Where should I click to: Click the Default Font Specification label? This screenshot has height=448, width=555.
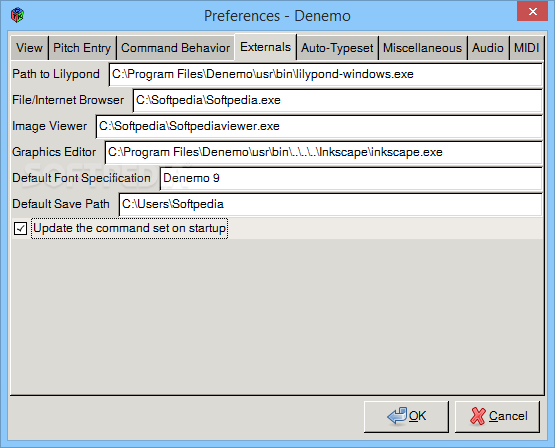point(81,178)
